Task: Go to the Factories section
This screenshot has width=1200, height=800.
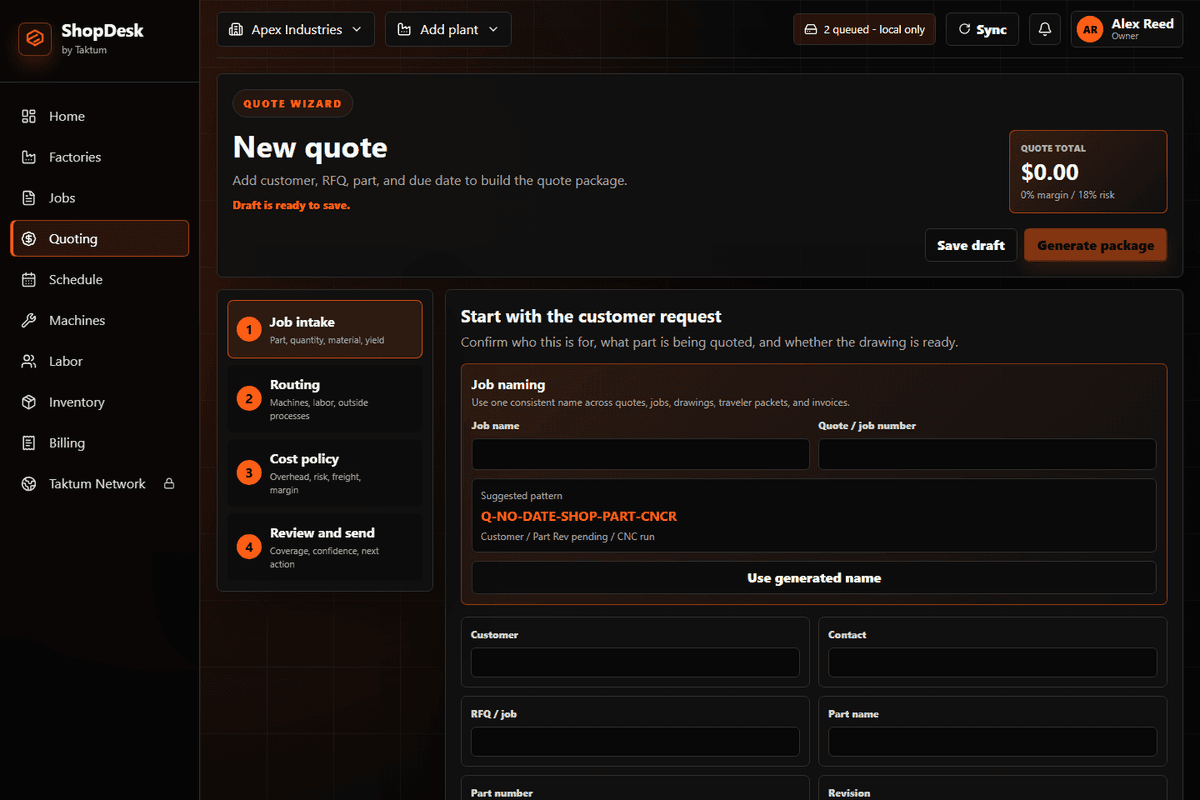Action: pos(100,157)
